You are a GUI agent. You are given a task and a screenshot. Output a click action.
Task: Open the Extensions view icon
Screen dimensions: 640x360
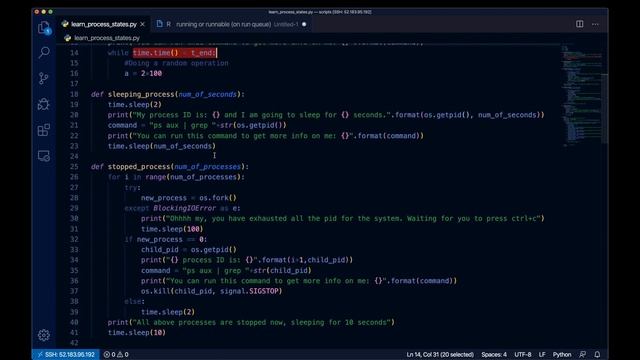pyautogui.click(x=44, y=130)
